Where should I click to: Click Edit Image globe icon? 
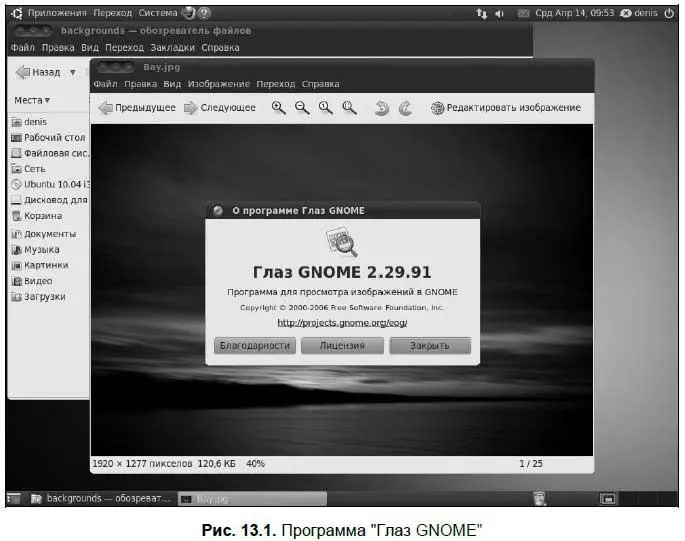click(x=437, y=108)
